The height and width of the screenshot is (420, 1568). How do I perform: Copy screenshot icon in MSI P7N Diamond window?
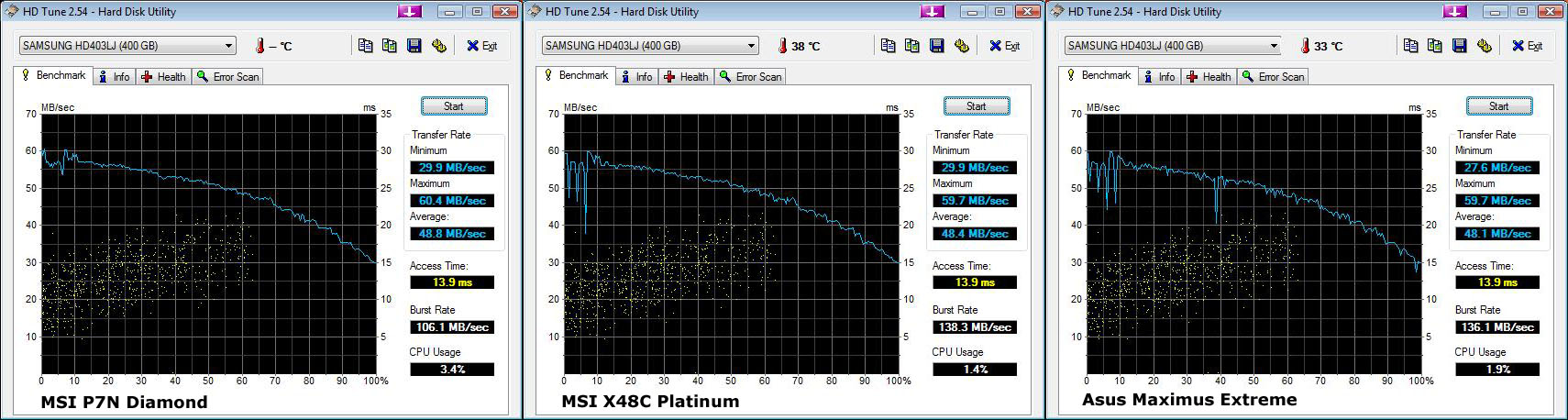[389, 46]
